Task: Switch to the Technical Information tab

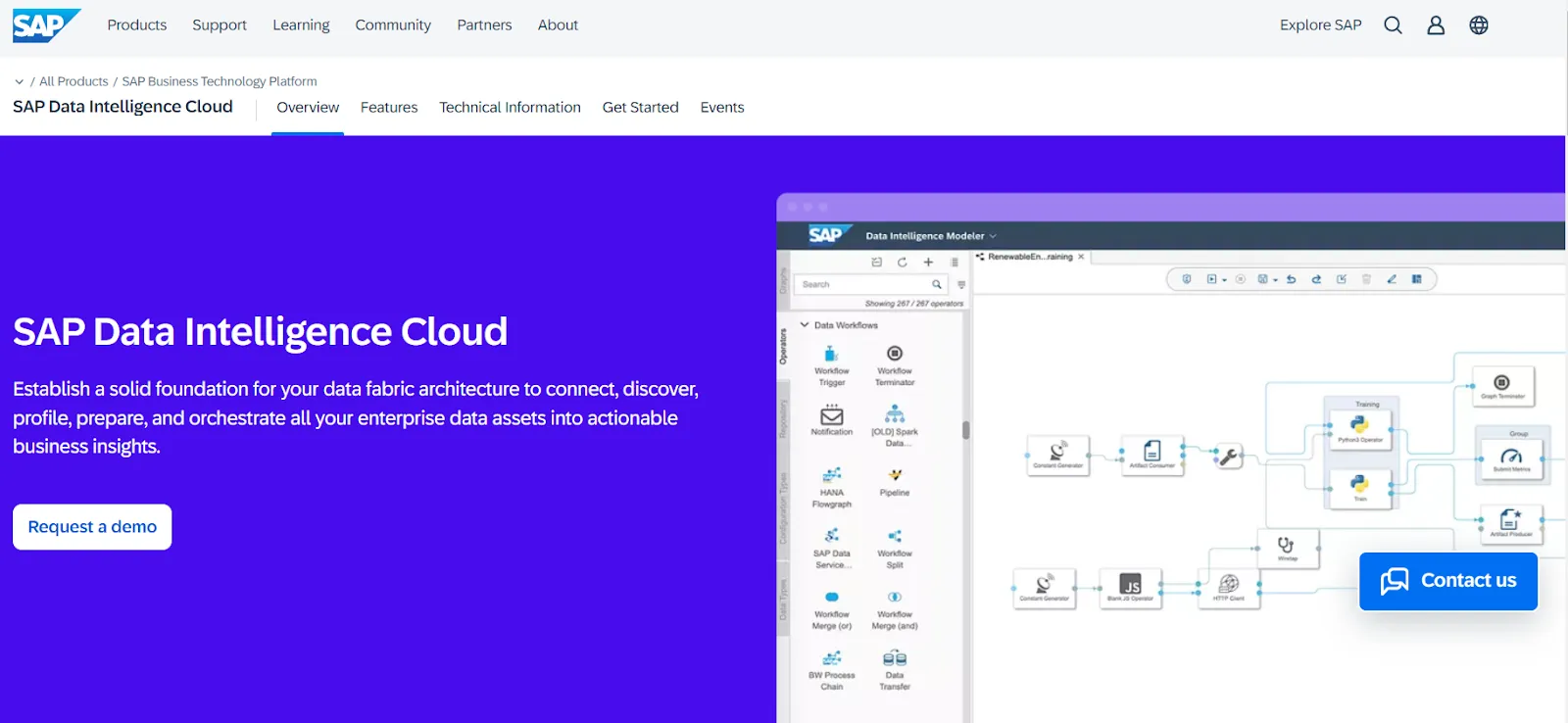Action: pyautogui.click(x=510, y=108)
